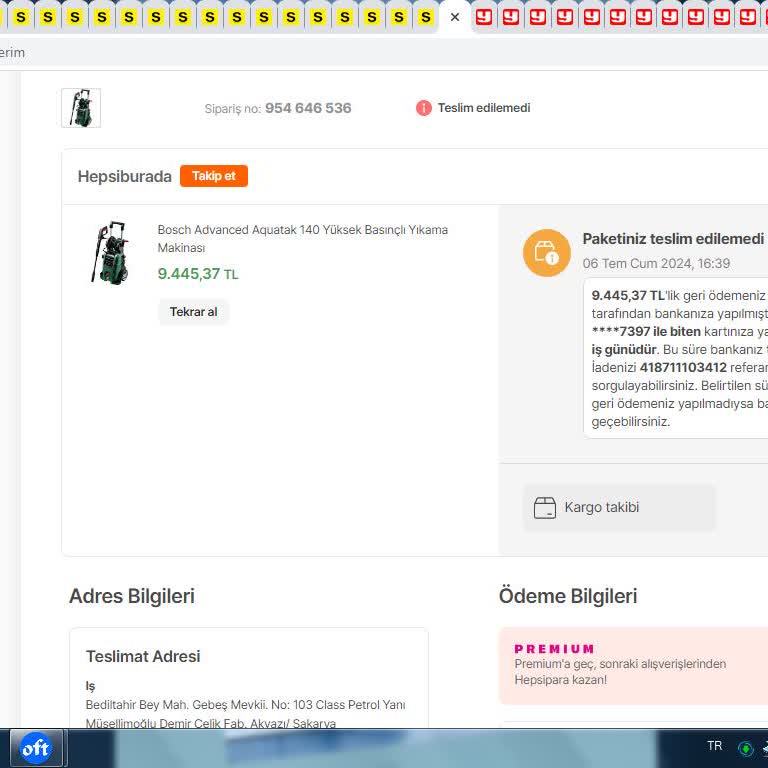Open the Hepsiburada seller page
The width and height of the screenshot is (768, 768).
pyautogui.click(x=125, y=176)
